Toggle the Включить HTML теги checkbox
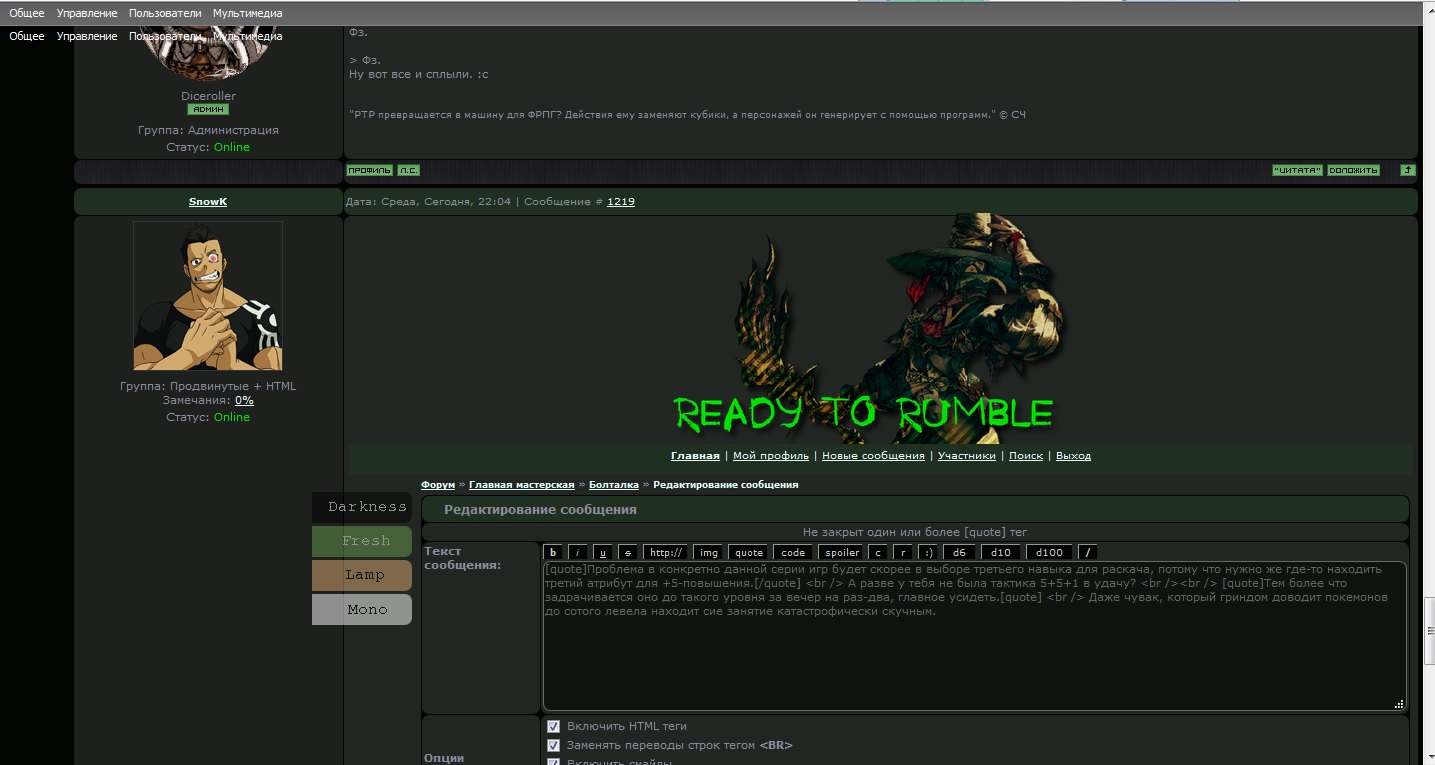 [x=553, y=726]
